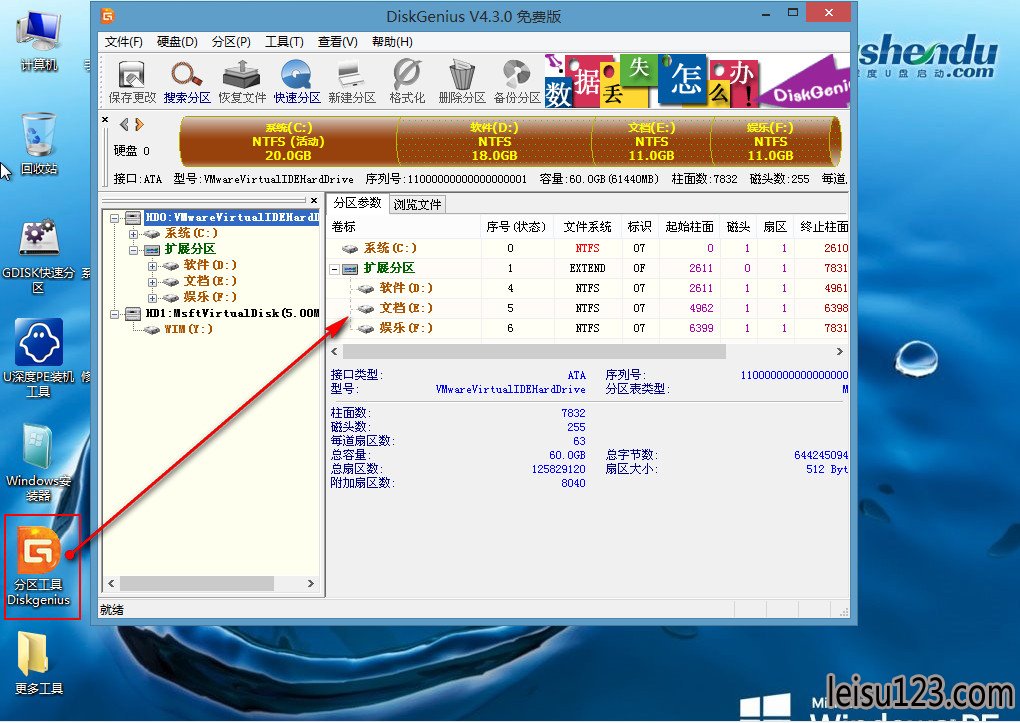Select 扩展分区 in the left tree
The image size is (1020, 723).
tap(190, 249)
